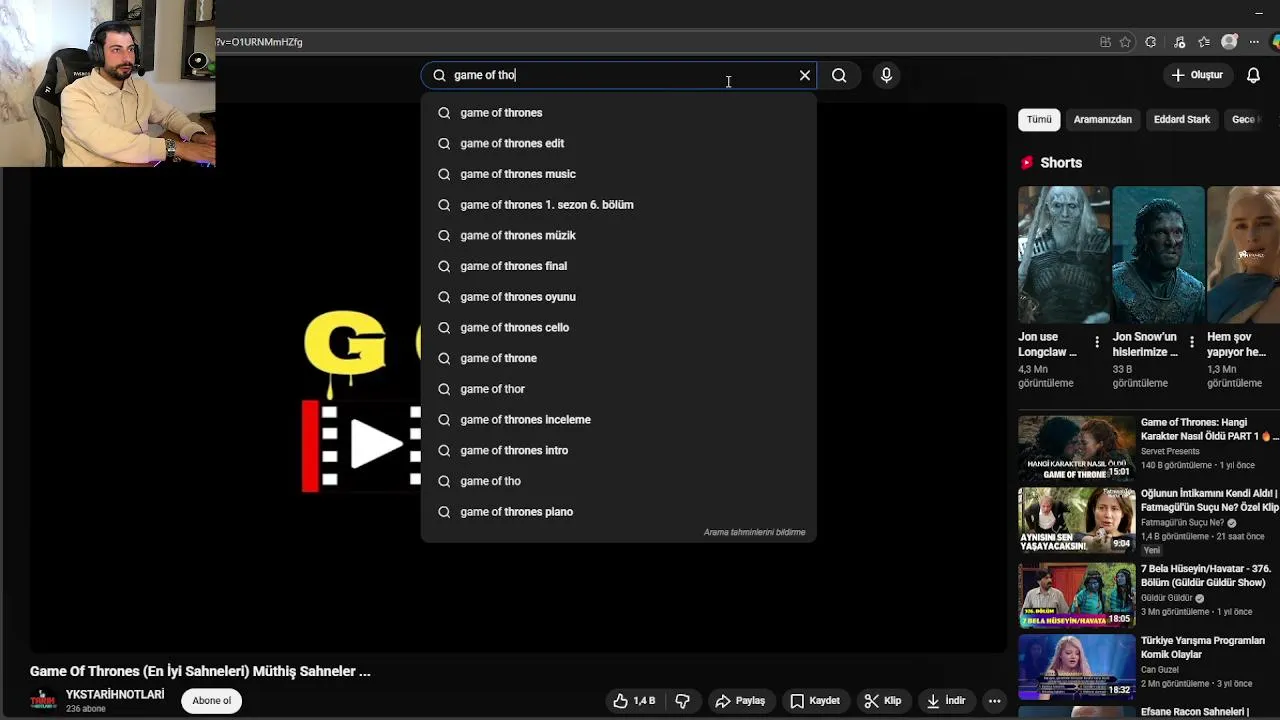The width and height of the screenshot is (1280, 720).
Task: Click the 'Efsane Racon Sahneleri' video title
Action: [x=1195, y=712]
